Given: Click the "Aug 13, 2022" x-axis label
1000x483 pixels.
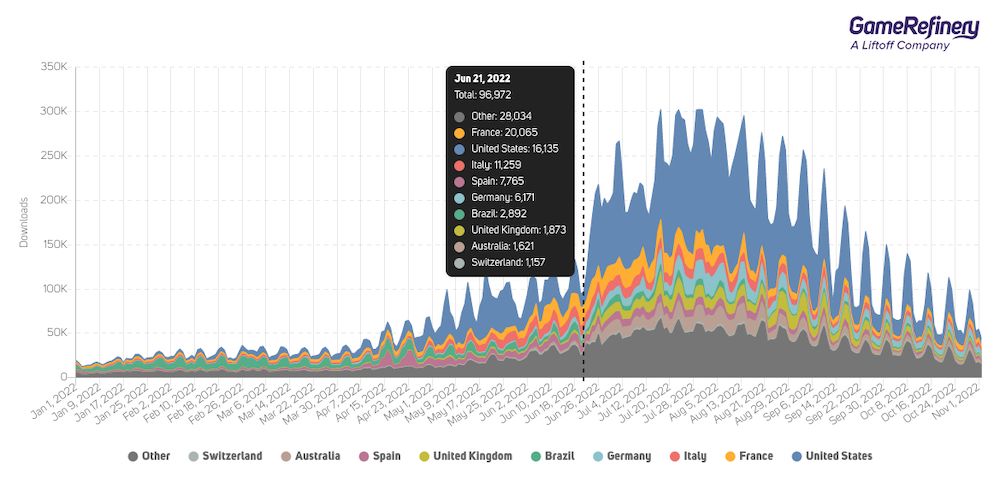Looking at the screenshot, I should click(717, 402).
